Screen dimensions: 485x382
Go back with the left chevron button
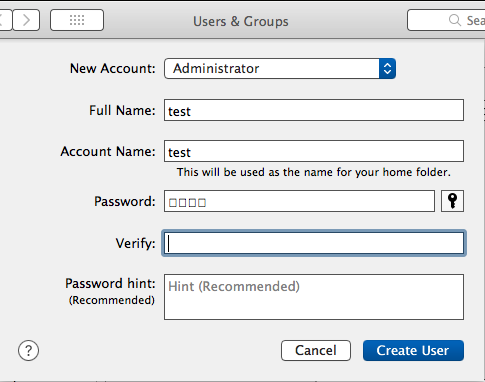click(5, 20)
